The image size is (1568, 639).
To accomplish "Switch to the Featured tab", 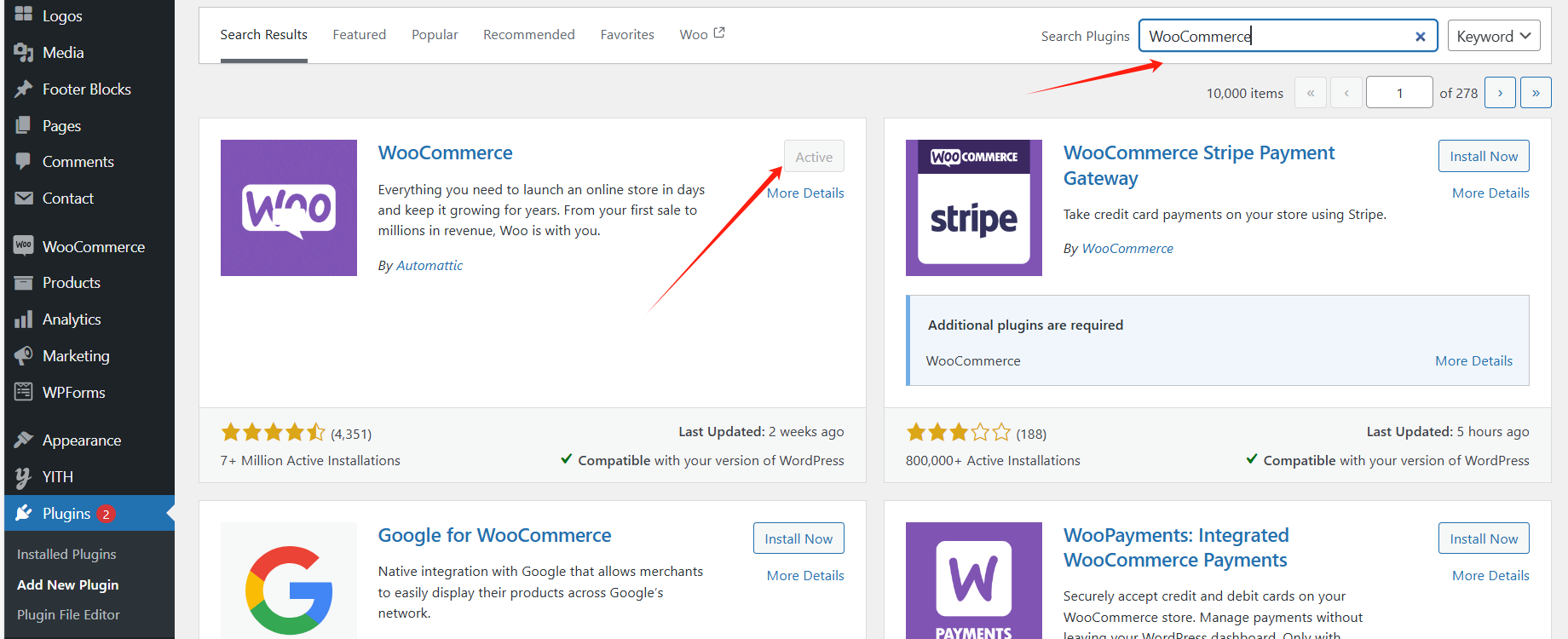I will click(x=359, y=35).
